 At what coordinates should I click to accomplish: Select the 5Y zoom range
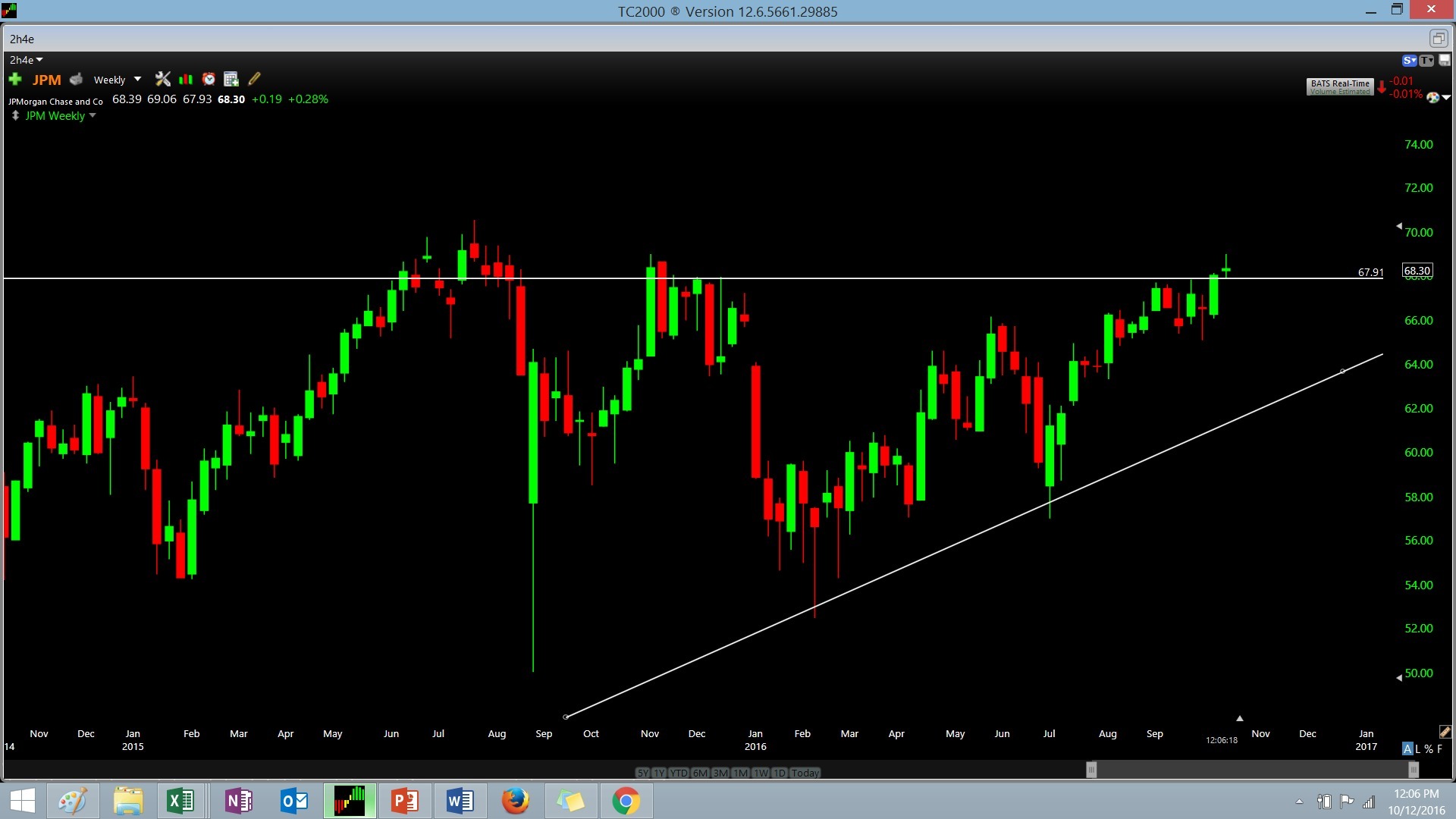(642, 773)
